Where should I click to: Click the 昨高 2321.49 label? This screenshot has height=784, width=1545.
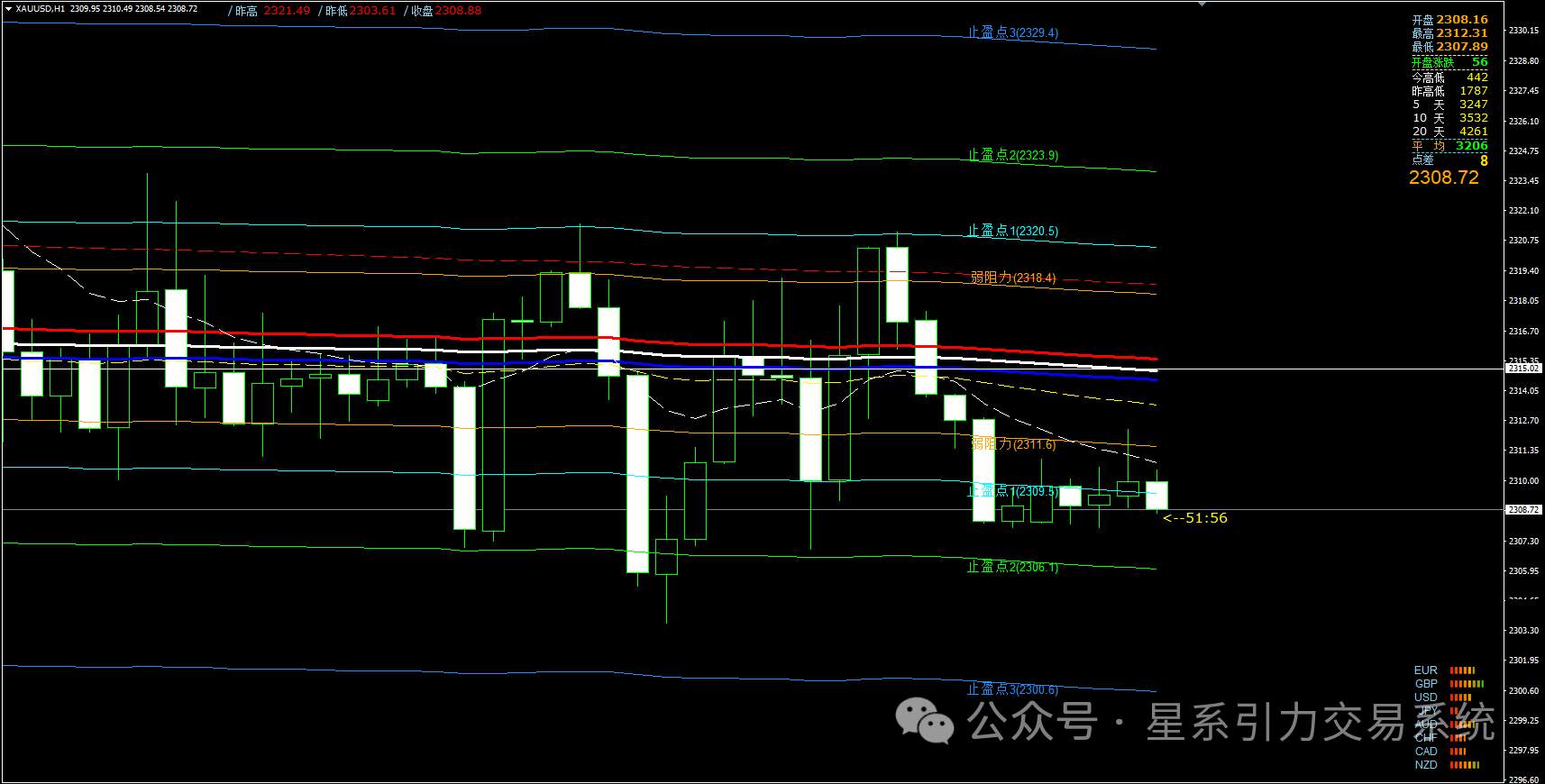click(x=272, y=11)
